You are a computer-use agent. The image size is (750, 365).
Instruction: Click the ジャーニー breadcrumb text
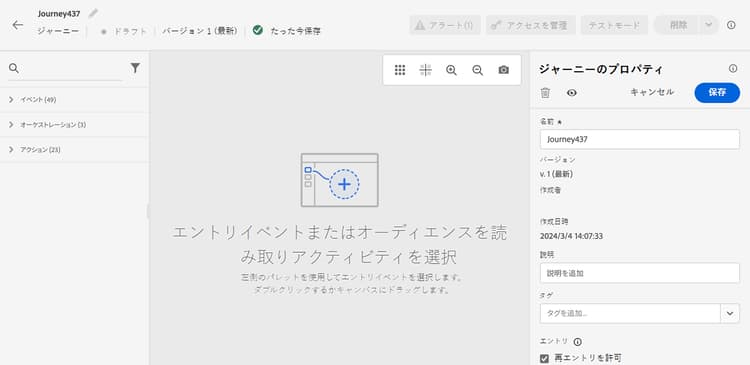(x=58, y=31)
